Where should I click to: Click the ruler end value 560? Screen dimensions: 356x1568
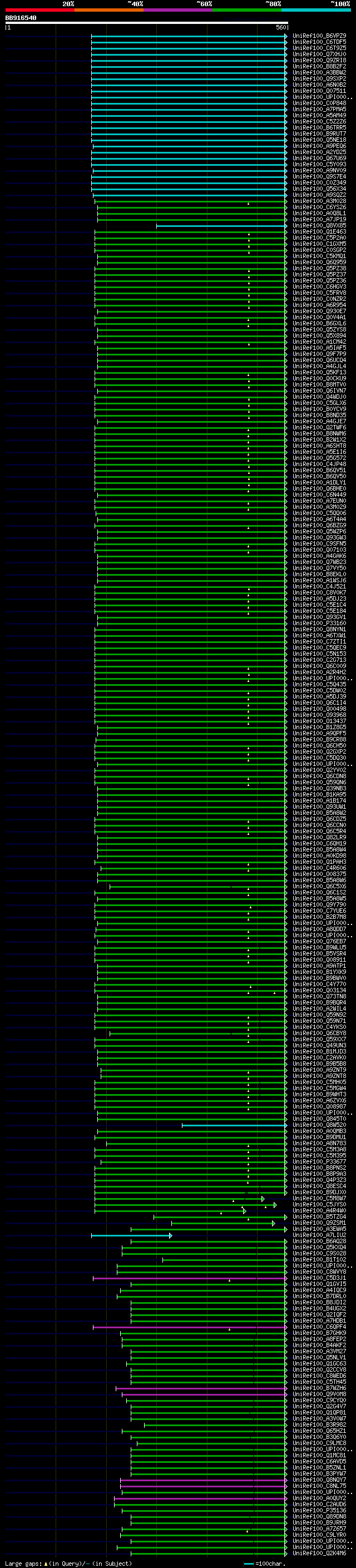click(x=280, y=27)
